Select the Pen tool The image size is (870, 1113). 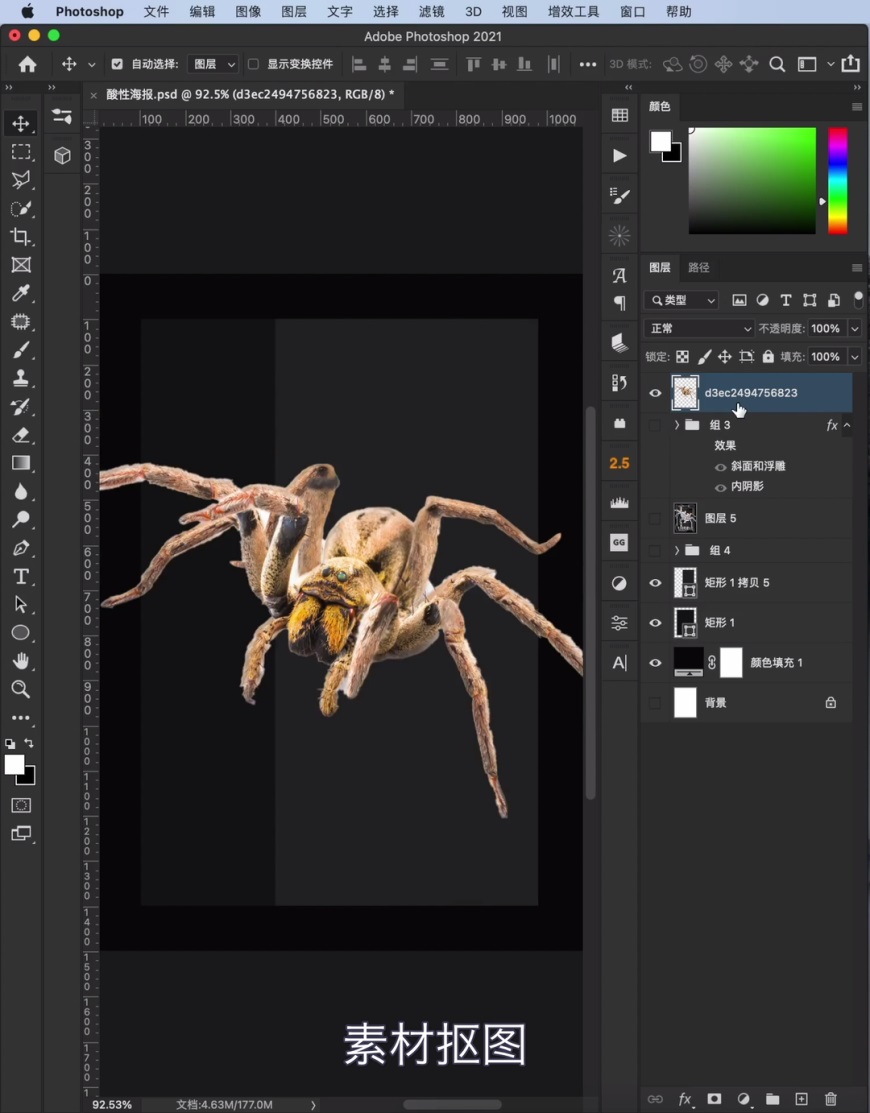(x=21, y=548)
